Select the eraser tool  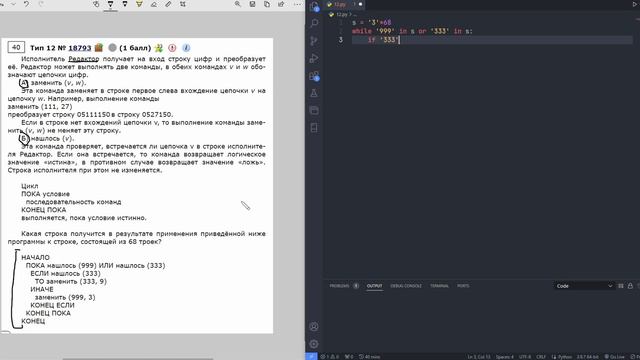point(154,4)
